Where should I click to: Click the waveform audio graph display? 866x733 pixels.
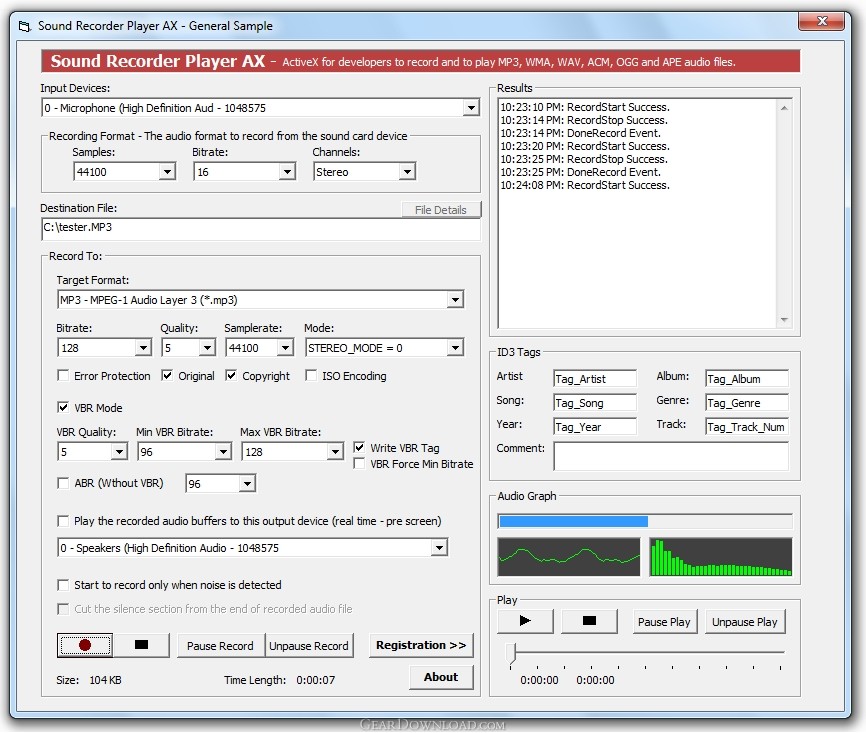pyautogui.click(x=569, y=557)
